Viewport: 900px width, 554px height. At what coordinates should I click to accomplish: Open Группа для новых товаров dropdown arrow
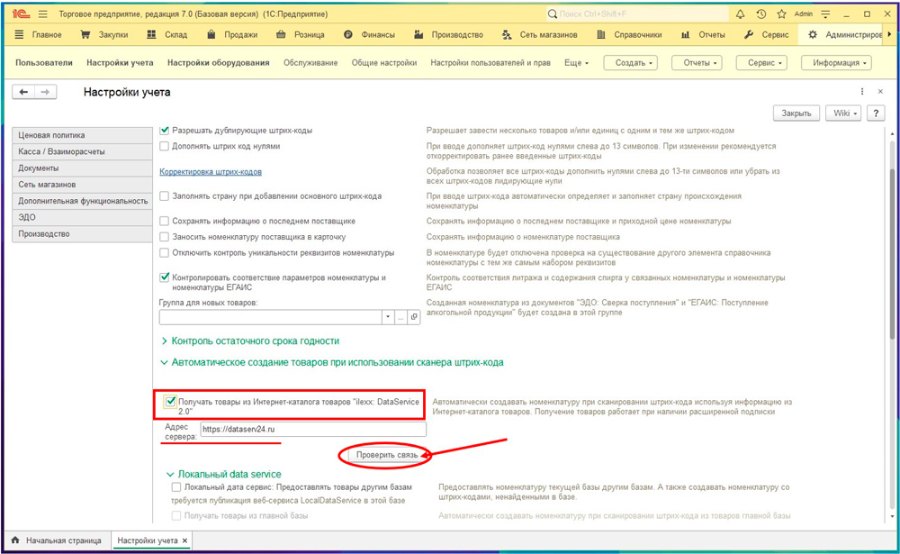coord(388,317)
